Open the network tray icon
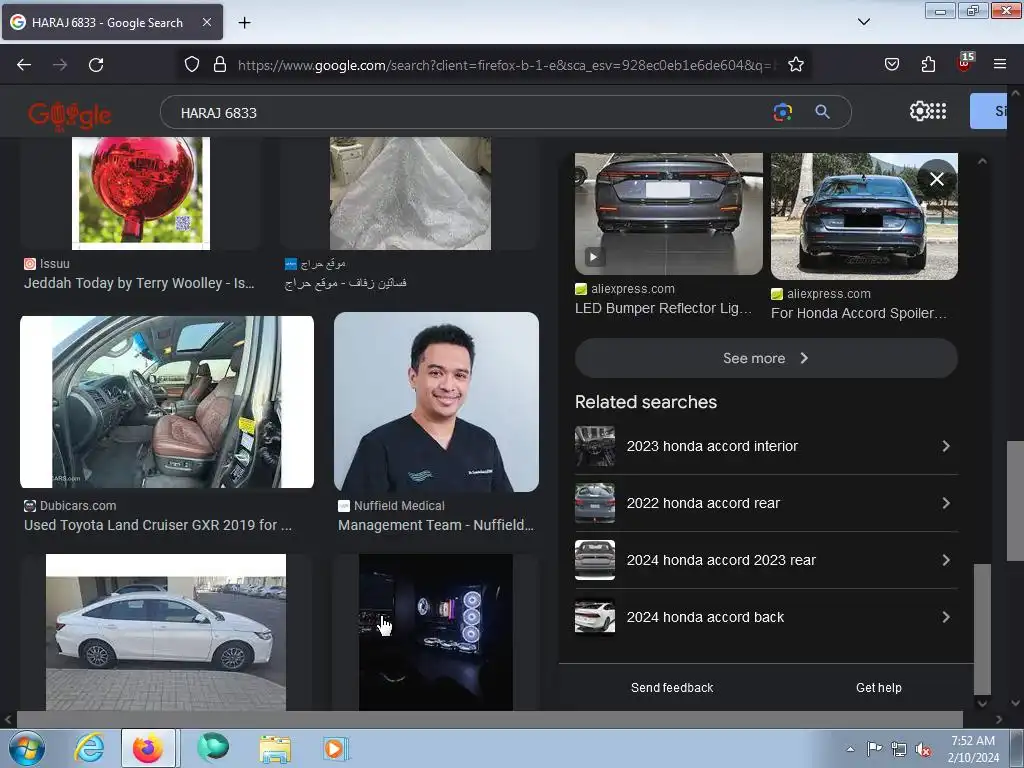Viewport: 1024px width, 768px height. (x=899, y=749)
